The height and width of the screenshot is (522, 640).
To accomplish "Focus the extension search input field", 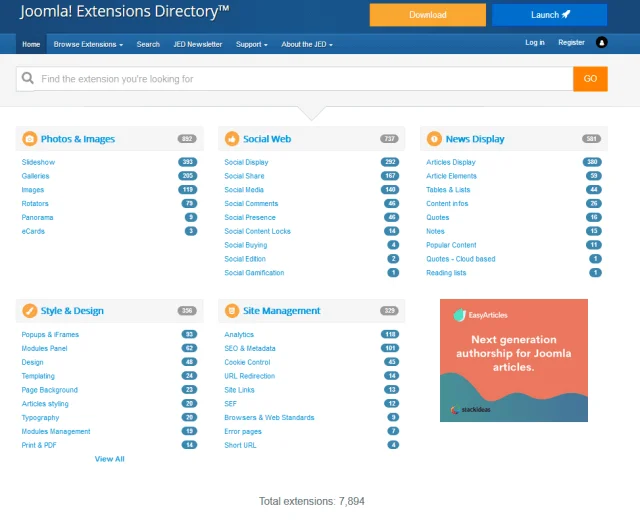I will coord(300,79).
